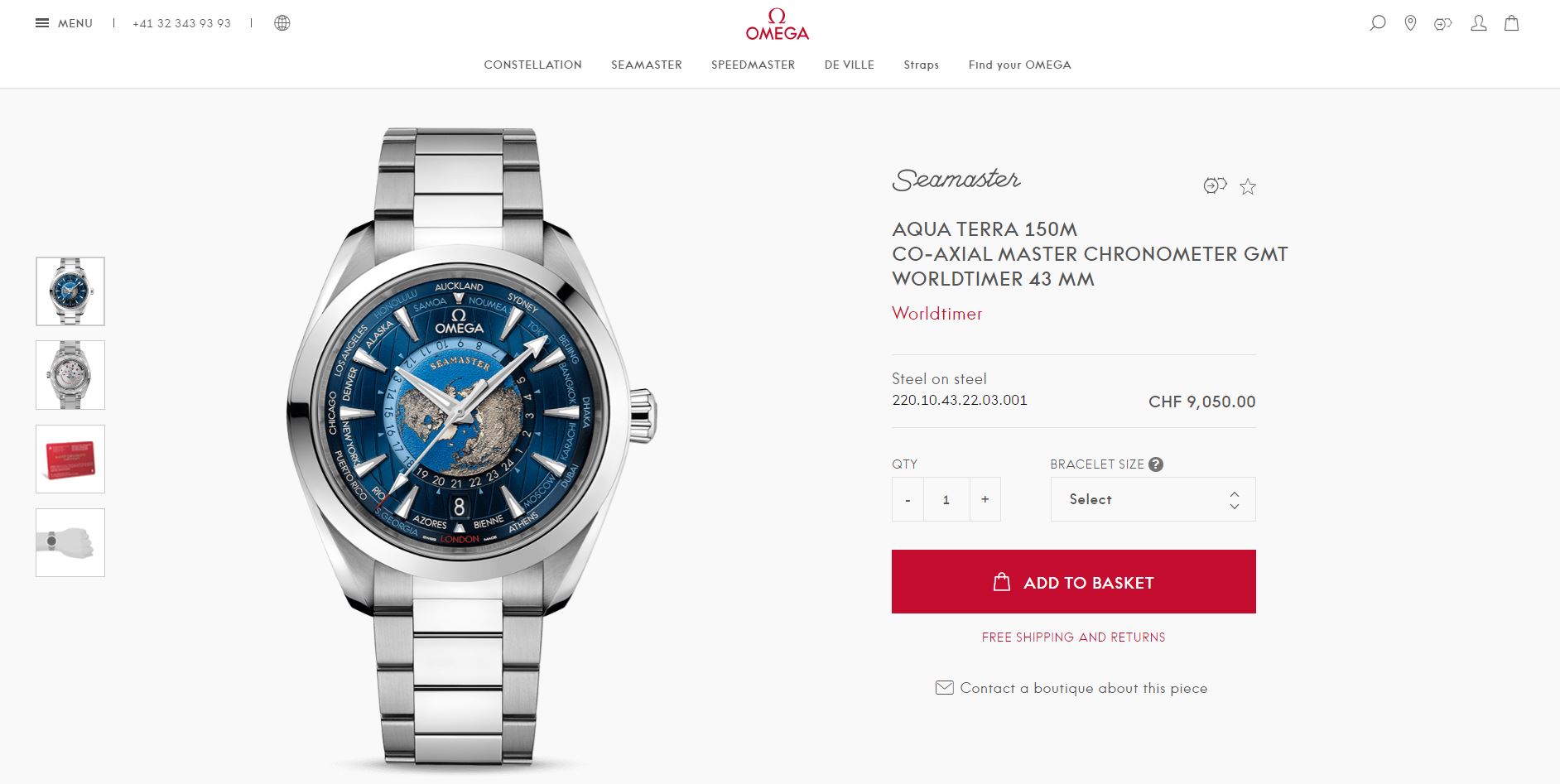Open the SPEEDMASTER collection tab
Viewport: 1560px width, 784px height.
[x=753, y=65]
